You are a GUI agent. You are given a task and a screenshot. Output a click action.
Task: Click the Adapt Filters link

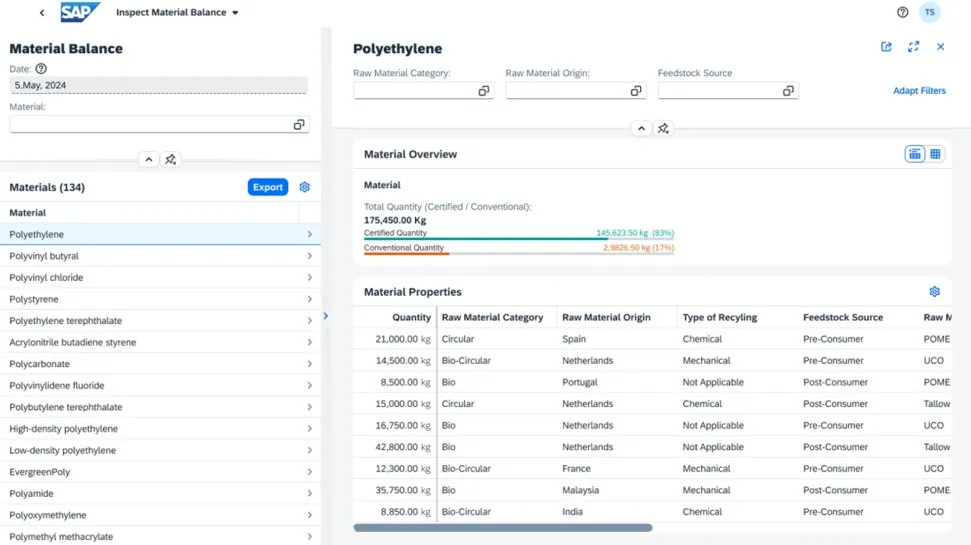(x=919, y=91)
